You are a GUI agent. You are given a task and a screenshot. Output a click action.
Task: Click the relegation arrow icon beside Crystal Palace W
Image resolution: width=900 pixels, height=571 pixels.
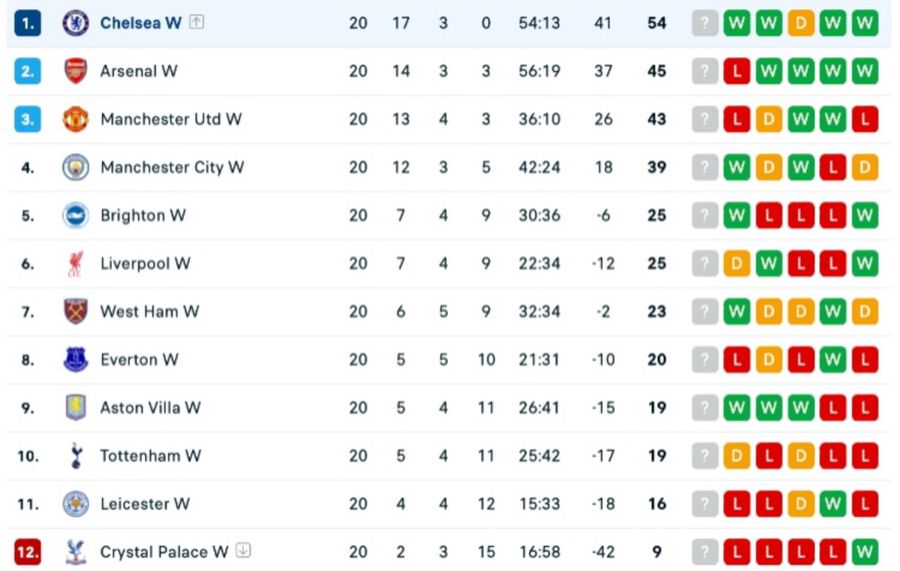243,551
